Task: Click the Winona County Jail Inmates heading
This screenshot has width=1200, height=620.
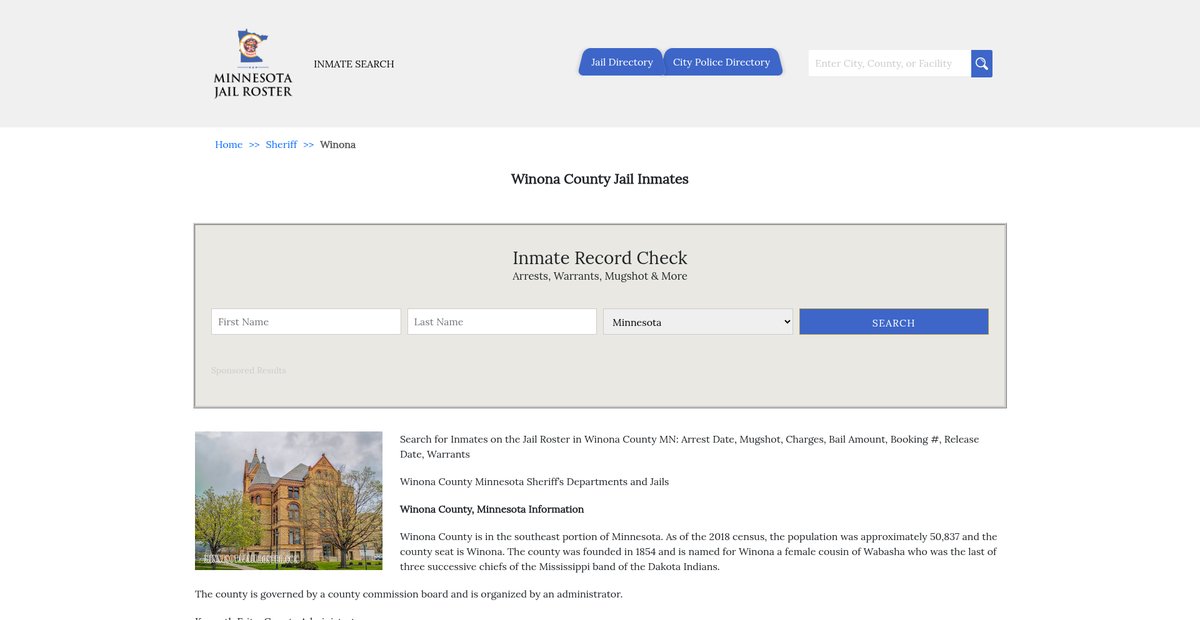Action: click(600, 180)
